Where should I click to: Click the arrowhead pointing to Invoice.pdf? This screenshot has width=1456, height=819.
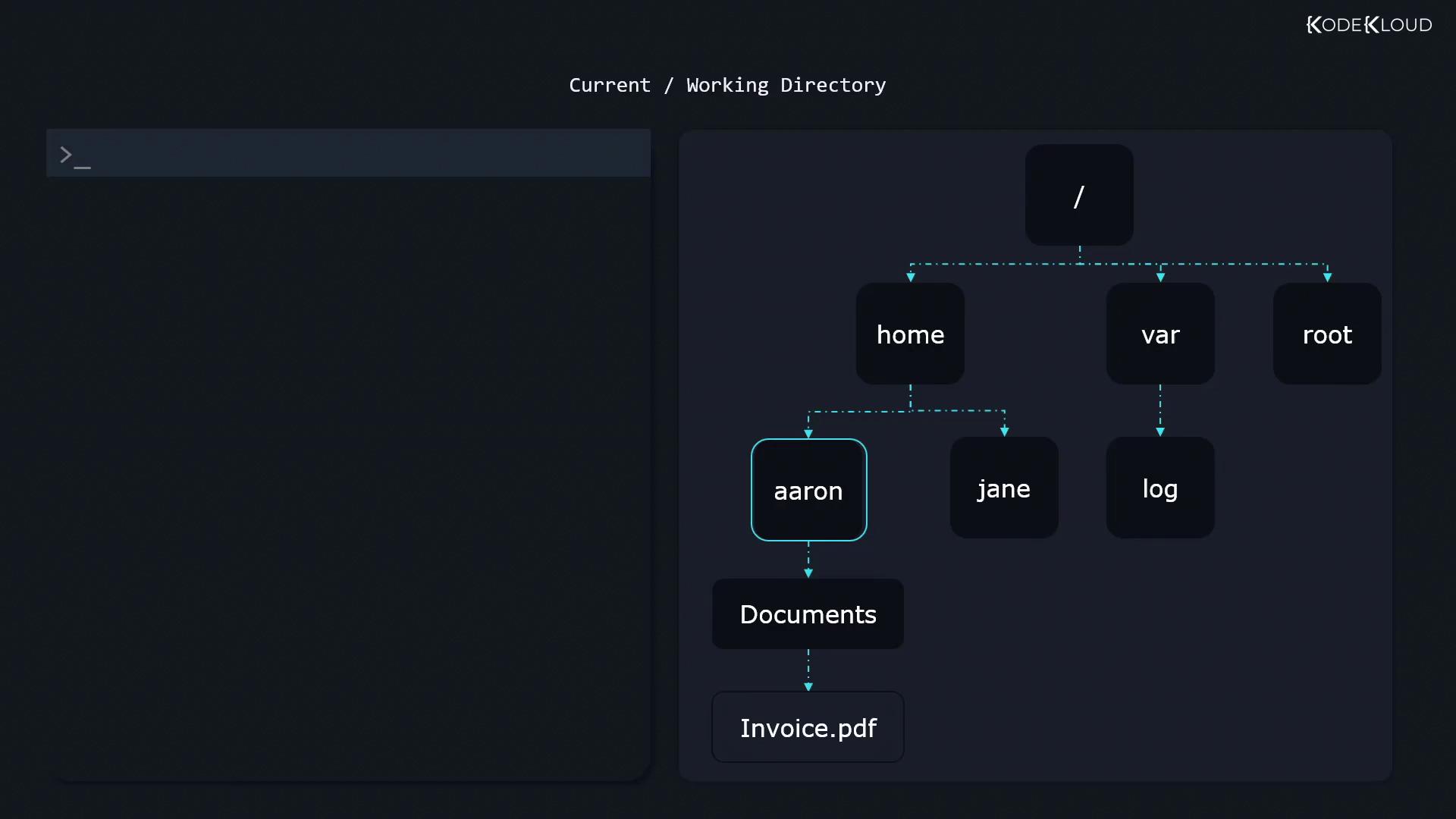[x=808, y=686]
